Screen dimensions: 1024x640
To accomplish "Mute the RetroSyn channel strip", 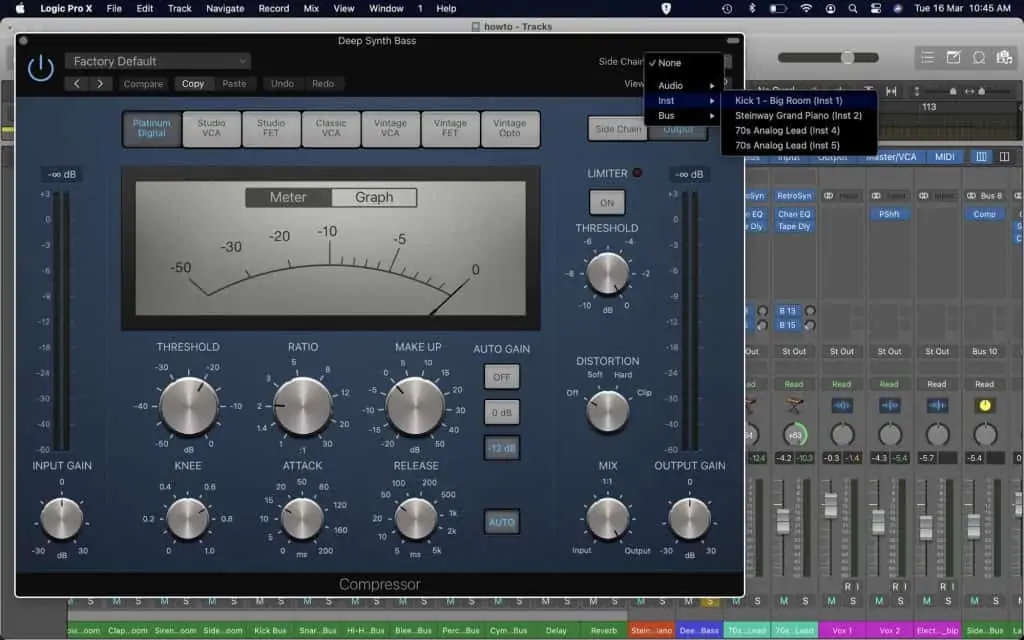I will (784, 601).
